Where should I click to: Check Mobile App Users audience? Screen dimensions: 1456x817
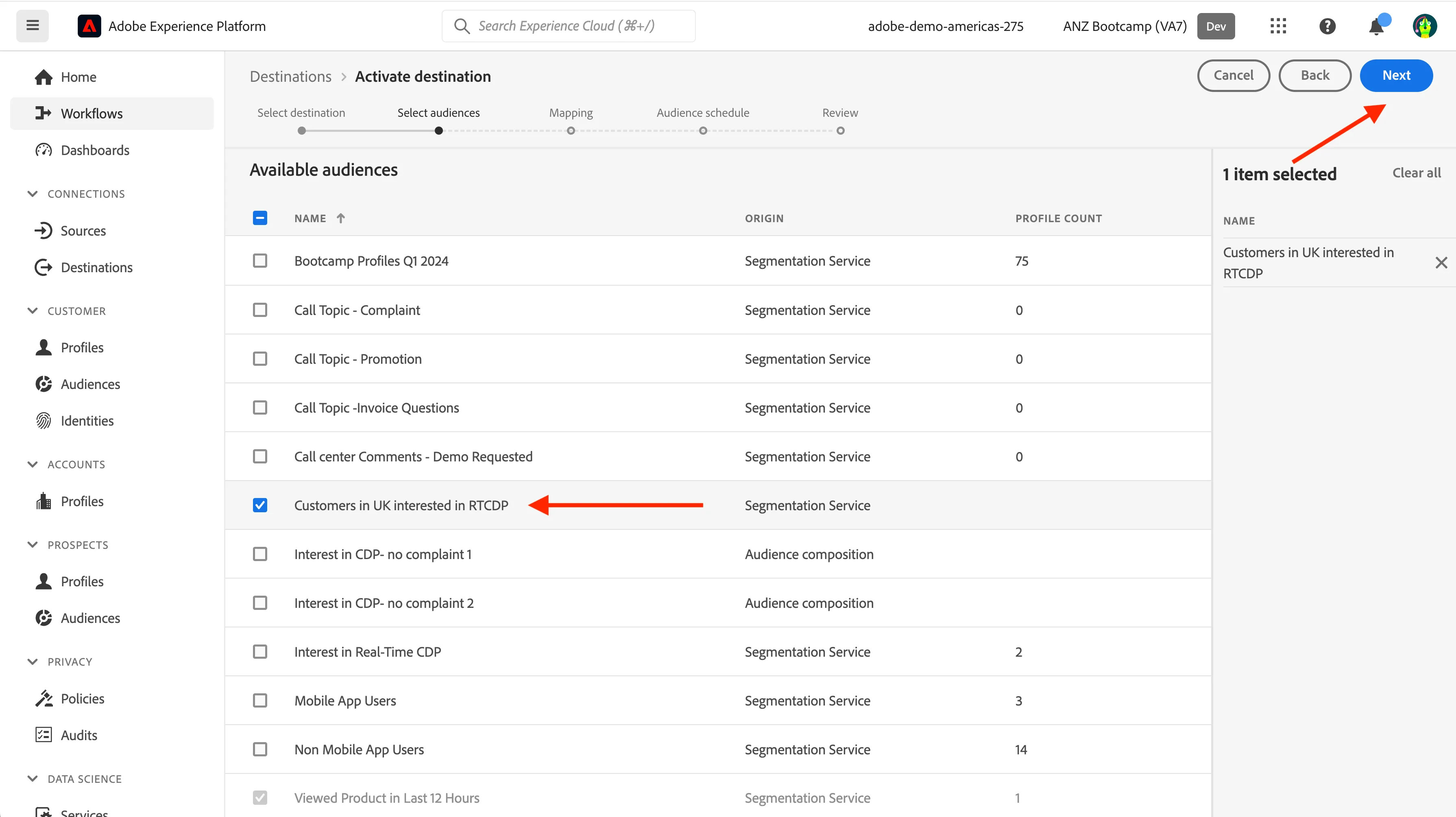coord(260,701)
